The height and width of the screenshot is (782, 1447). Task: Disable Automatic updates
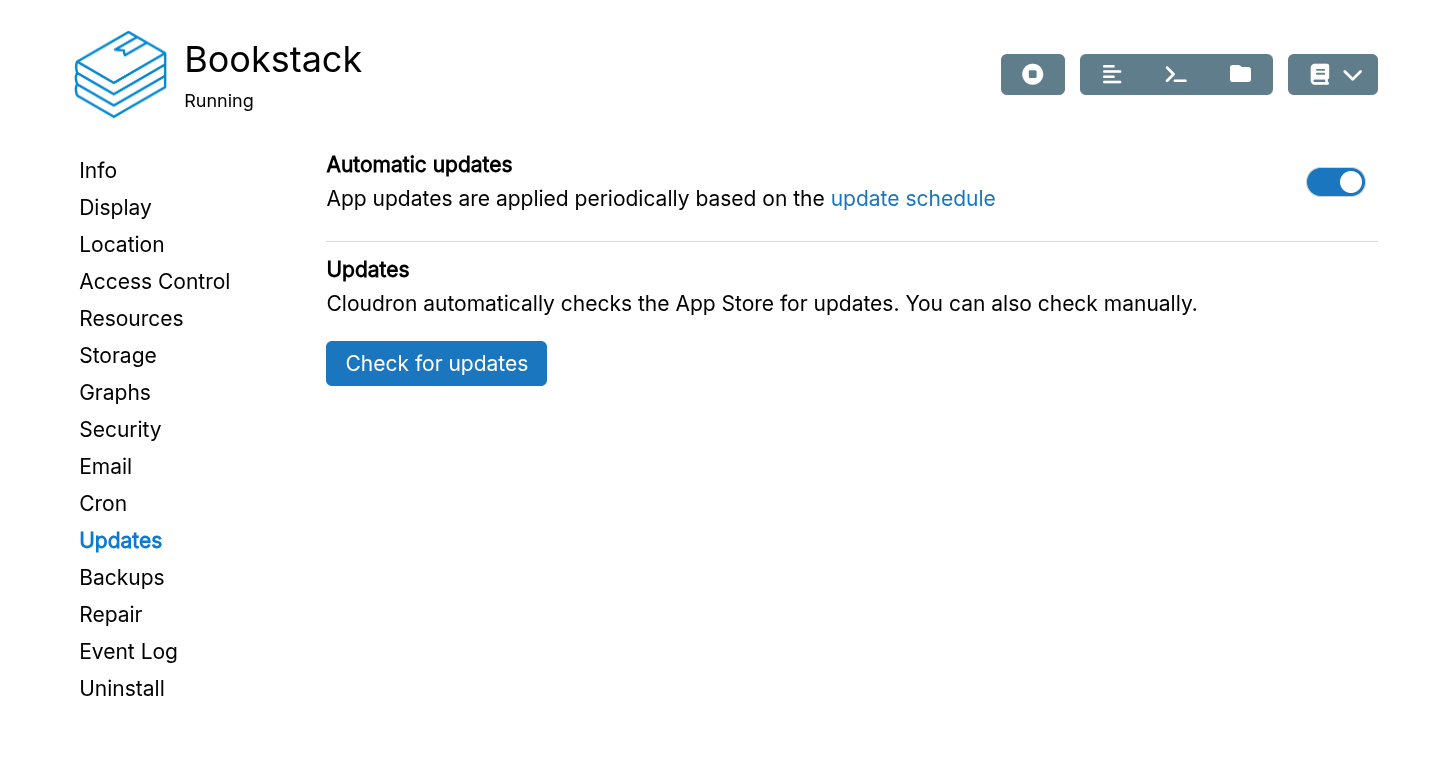(1335, 182)
